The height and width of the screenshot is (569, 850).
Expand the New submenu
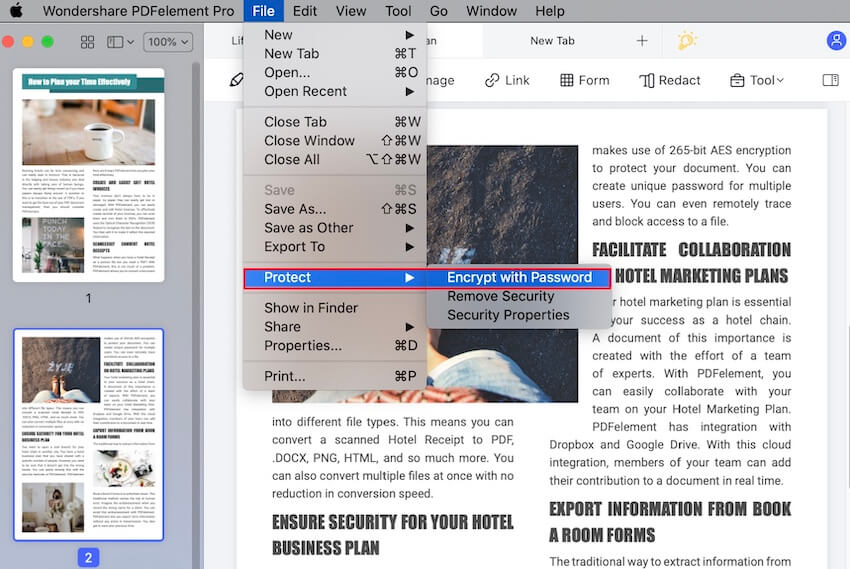tap(335, 35)
